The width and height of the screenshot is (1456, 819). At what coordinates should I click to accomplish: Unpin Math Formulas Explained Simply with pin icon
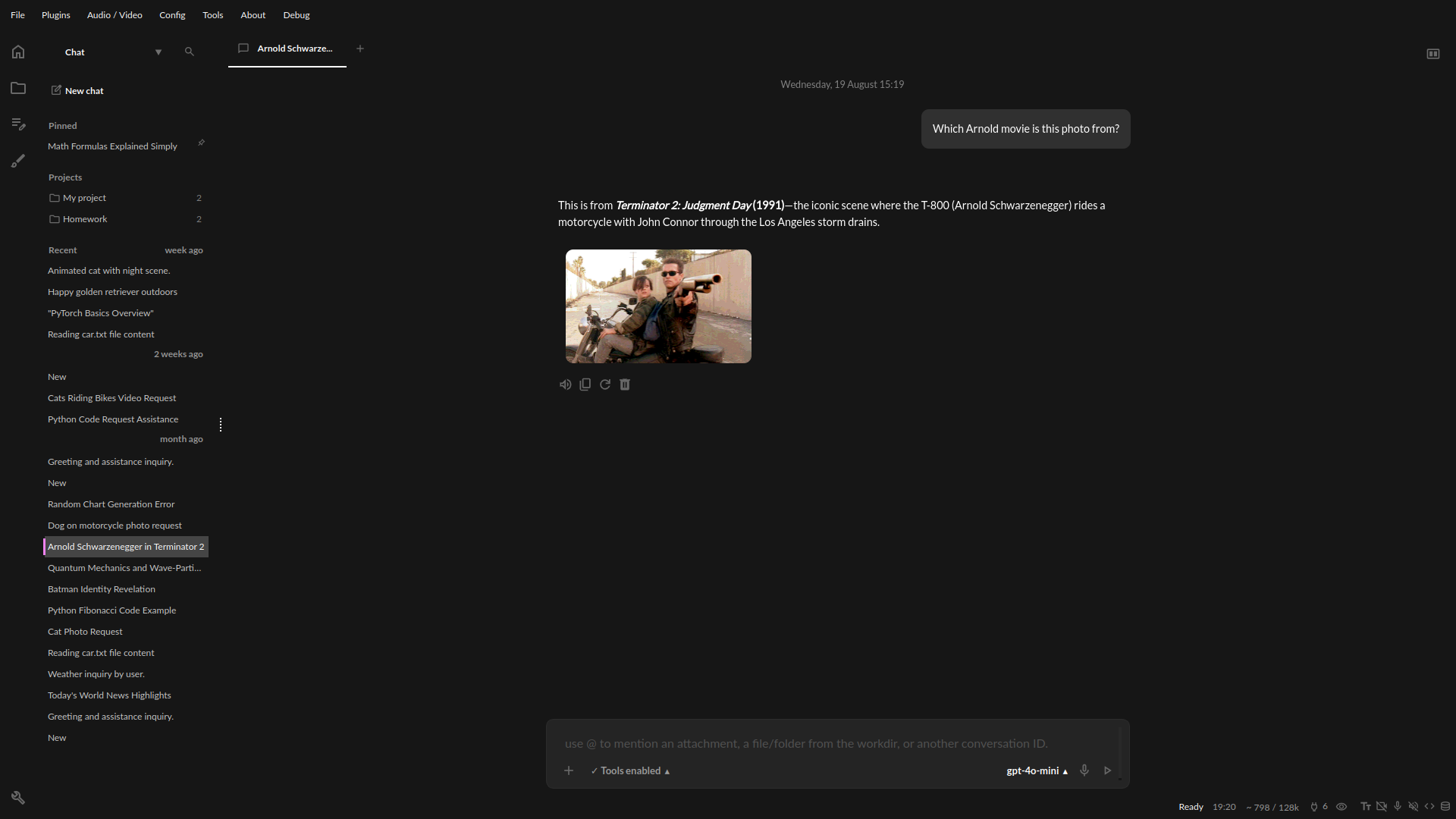(x=201, y=143)
